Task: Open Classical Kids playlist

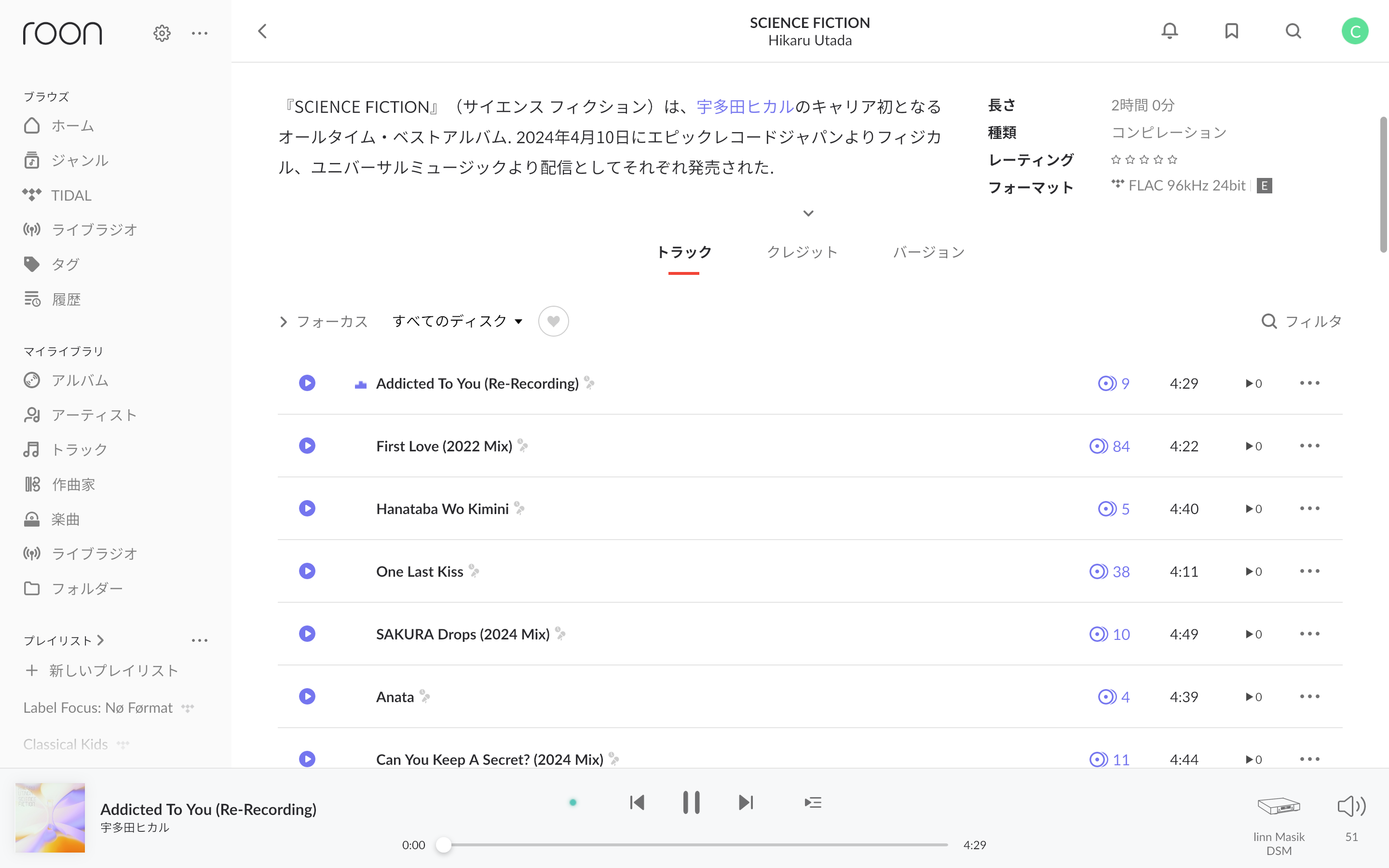Action: coord(66,744)
